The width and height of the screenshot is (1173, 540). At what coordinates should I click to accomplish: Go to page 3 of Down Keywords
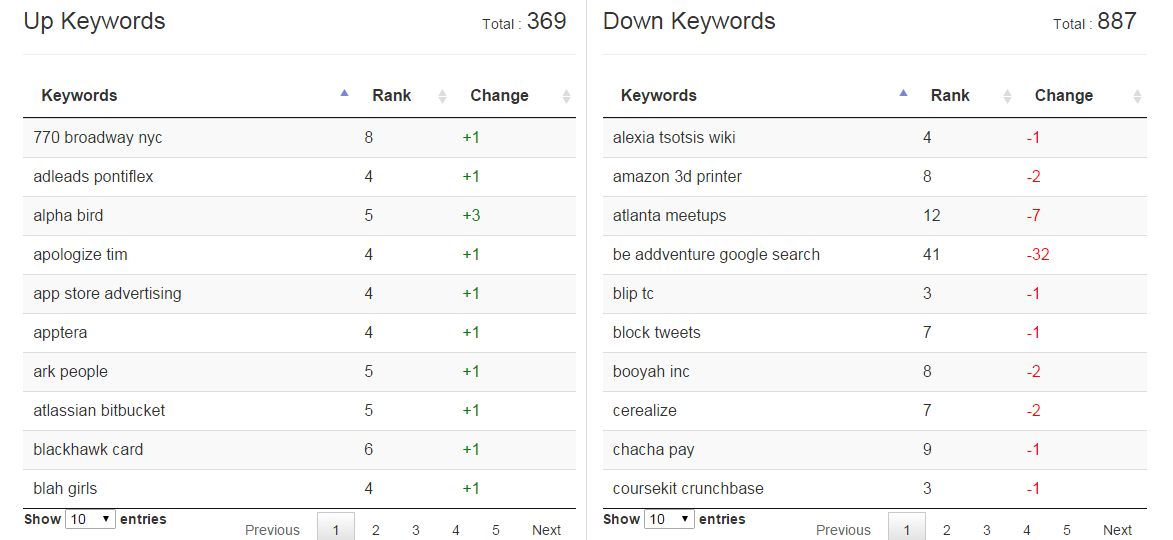(x=986, y=530)
